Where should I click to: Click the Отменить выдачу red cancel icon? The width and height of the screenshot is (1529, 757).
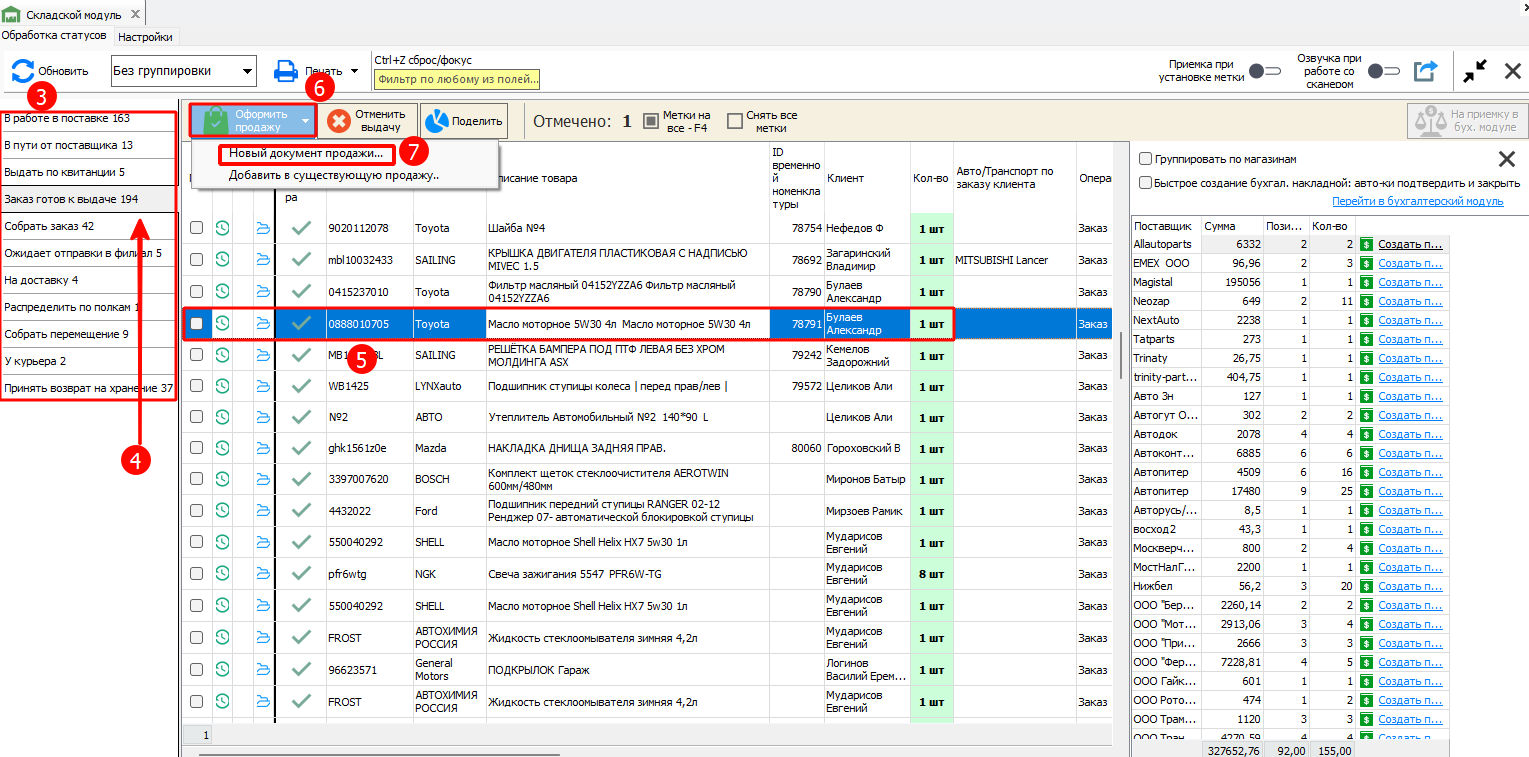click(x=339, y=121)
